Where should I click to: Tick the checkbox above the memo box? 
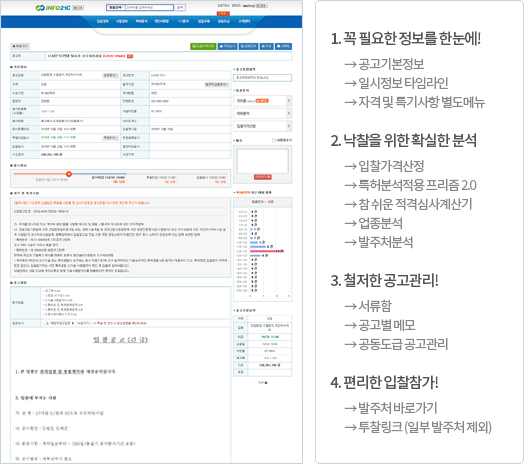click(274, 140)
